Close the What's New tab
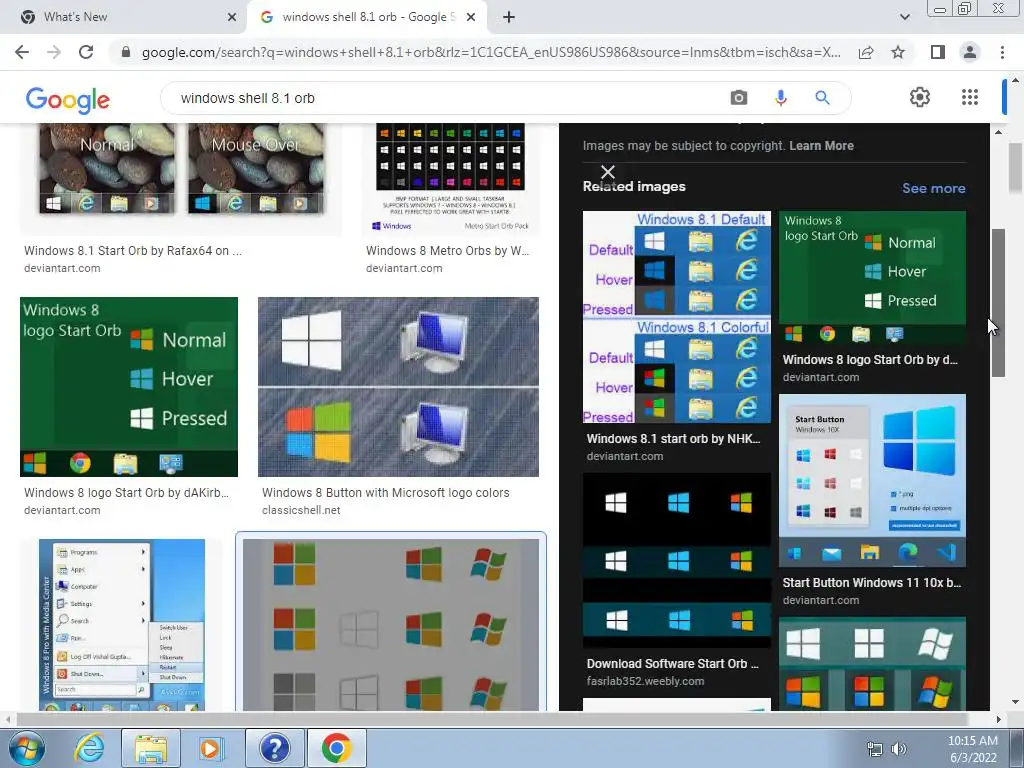 (x=232, y=17)
